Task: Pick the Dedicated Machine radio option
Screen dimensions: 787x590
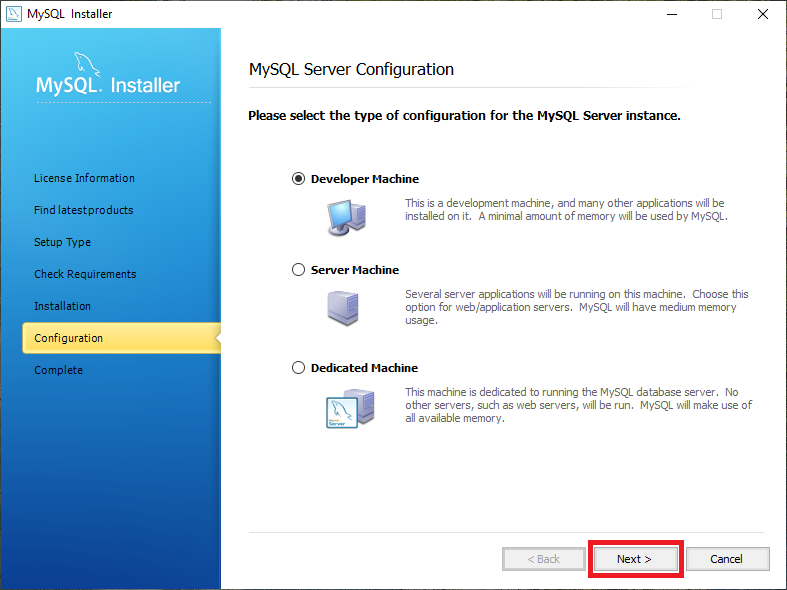Action: tap(298, 368)
